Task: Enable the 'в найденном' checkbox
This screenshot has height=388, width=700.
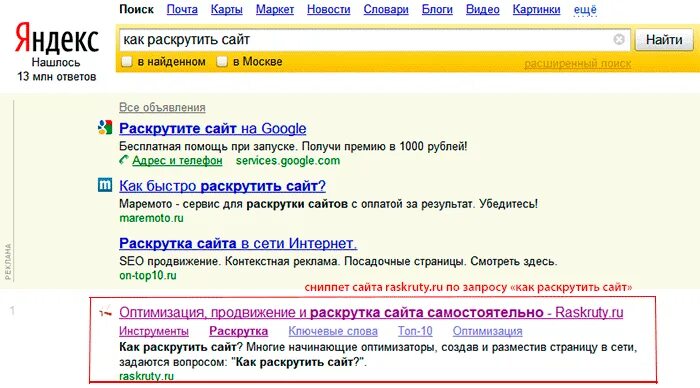Action: (127, 62)
